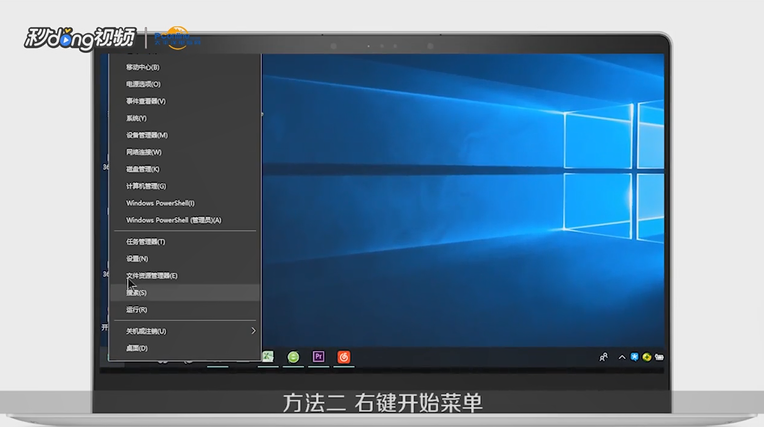Screen dimensions: 764x427
Task: Expand the 关机或注销 submenu arrow
Action: [x=253, y=331]
